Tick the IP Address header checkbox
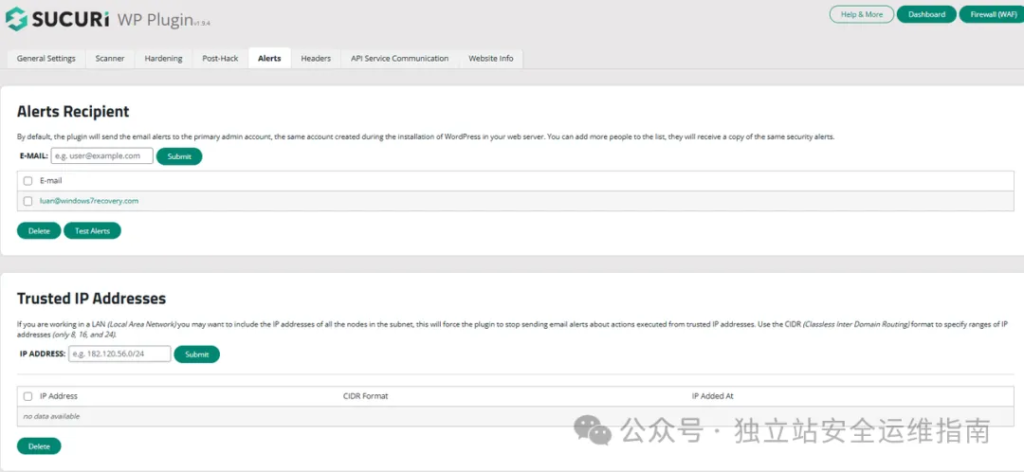This screenshot has width=1024, height=472. click(x=28, y=396)
